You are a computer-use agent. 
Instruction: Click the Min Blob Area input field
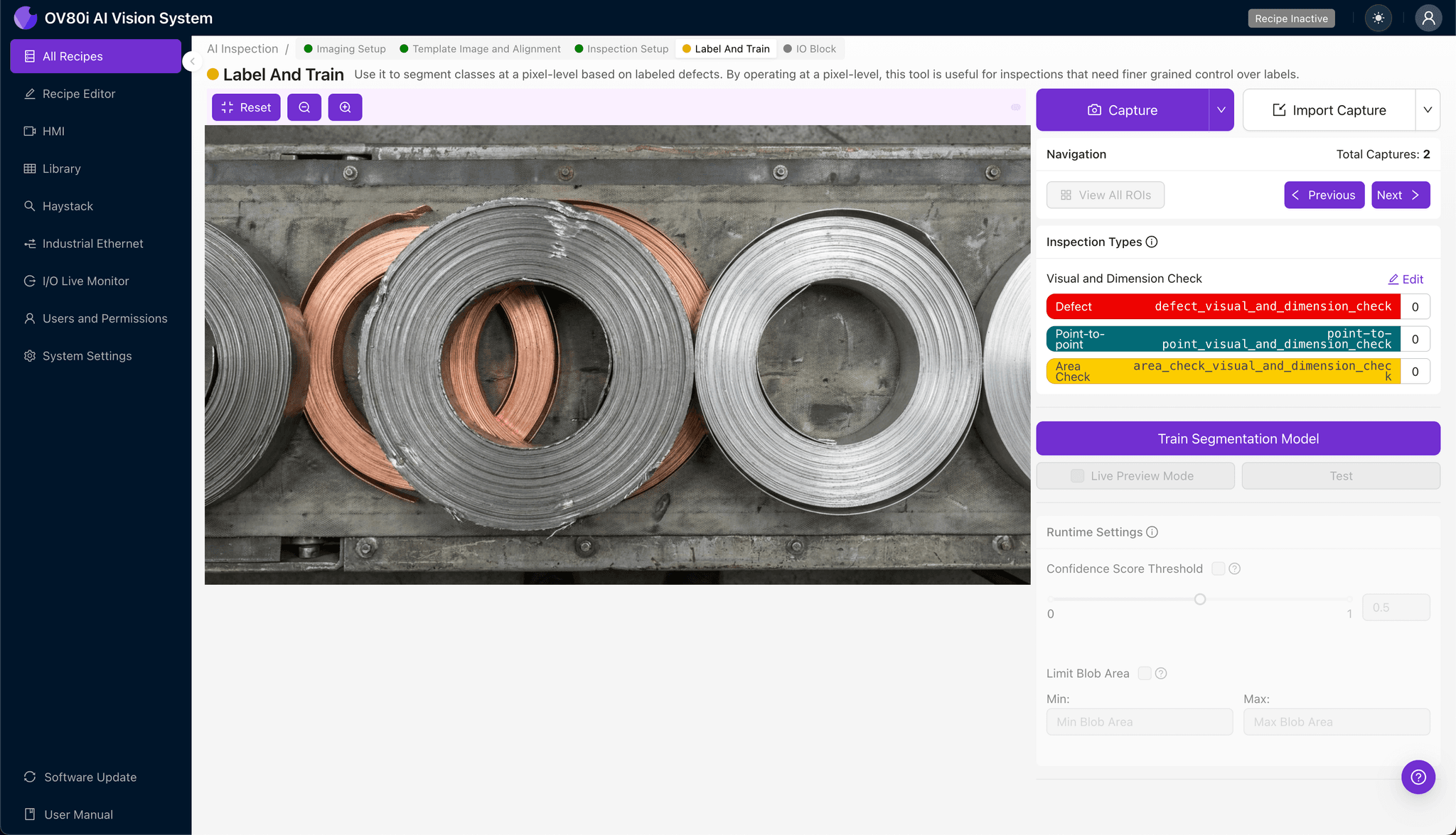[1140, 722]
